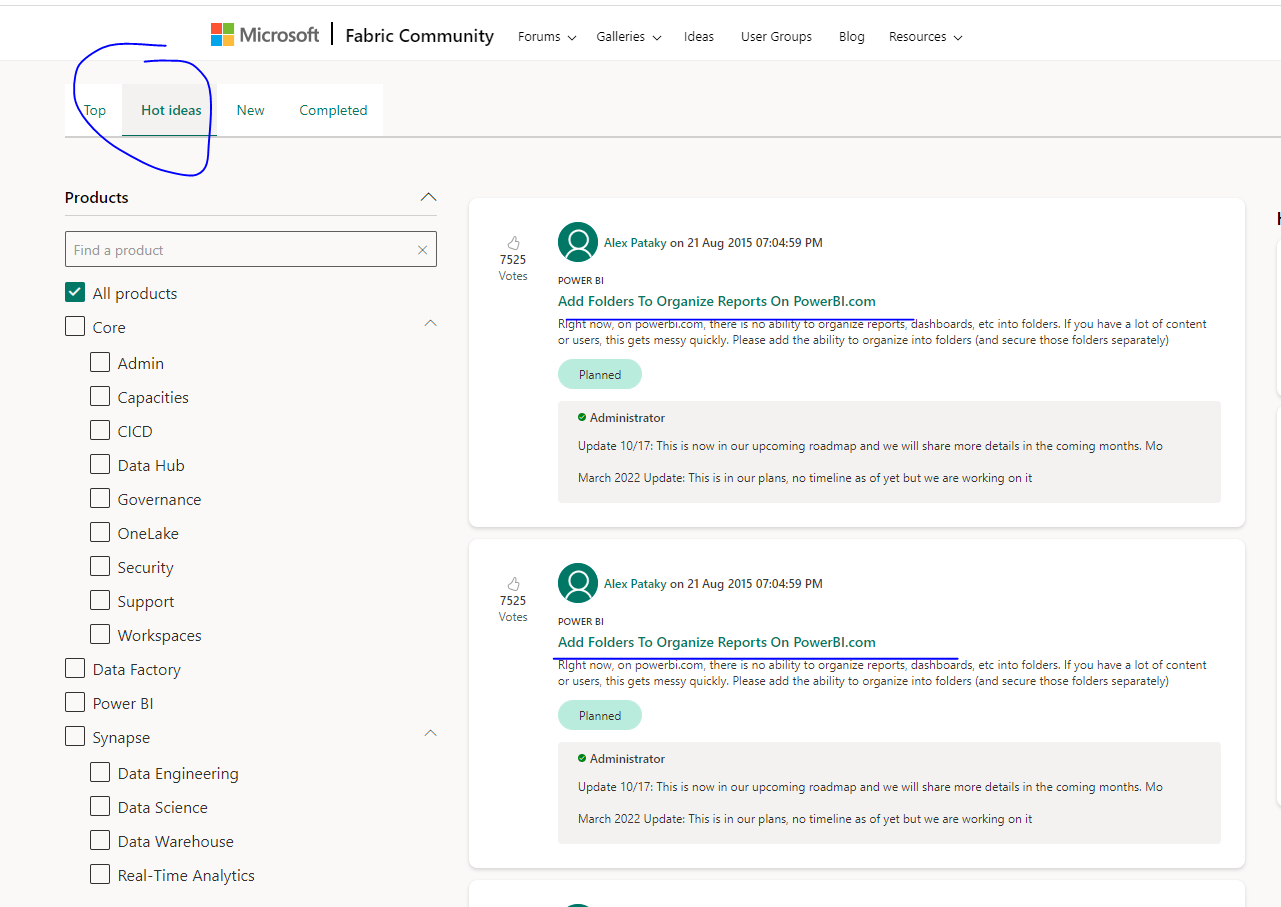
Task: Upvote the first Add Folders idea thumbs-up
Action: tap(513, 242)
